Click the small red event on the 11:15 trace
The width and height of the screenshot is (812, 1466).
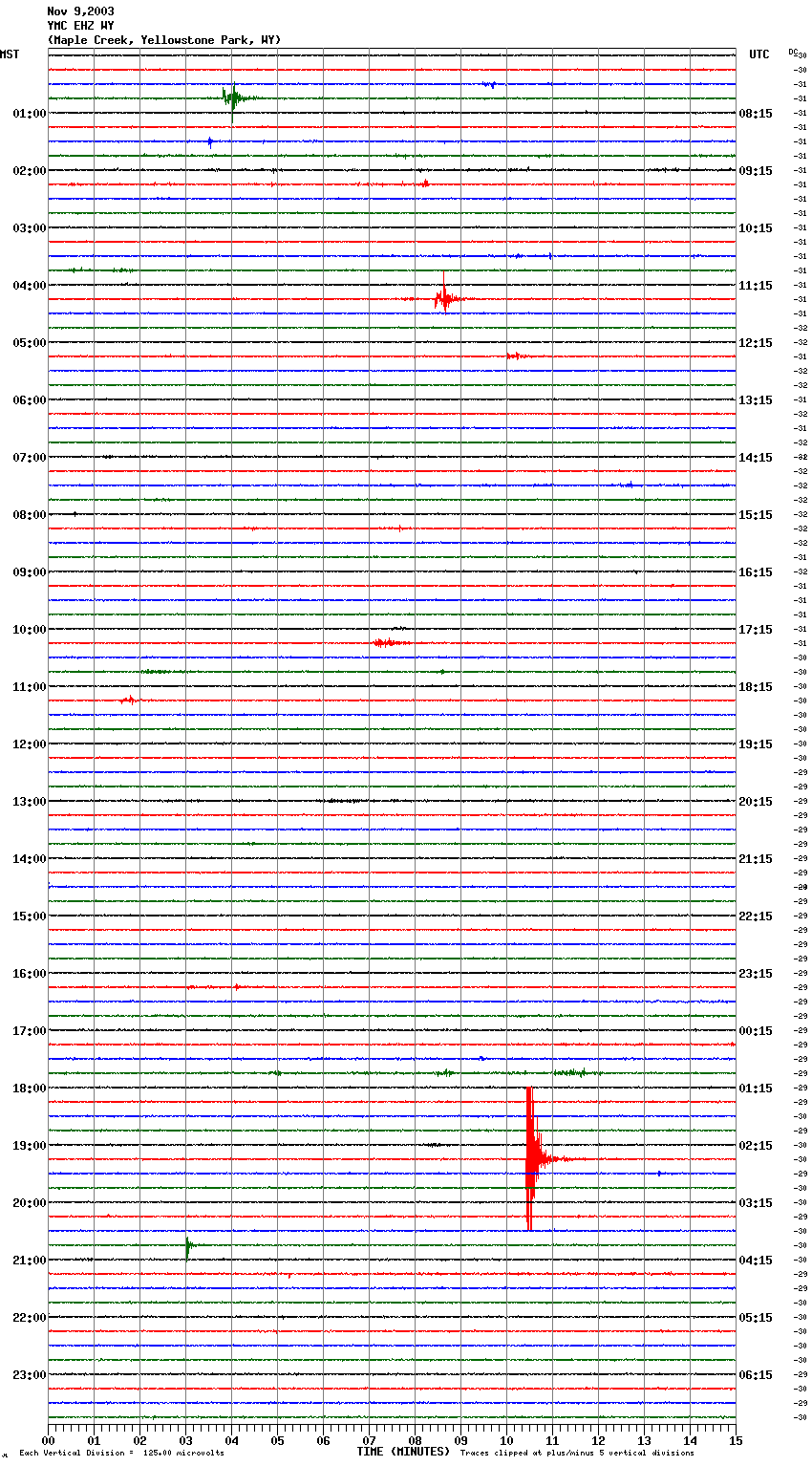128,700
